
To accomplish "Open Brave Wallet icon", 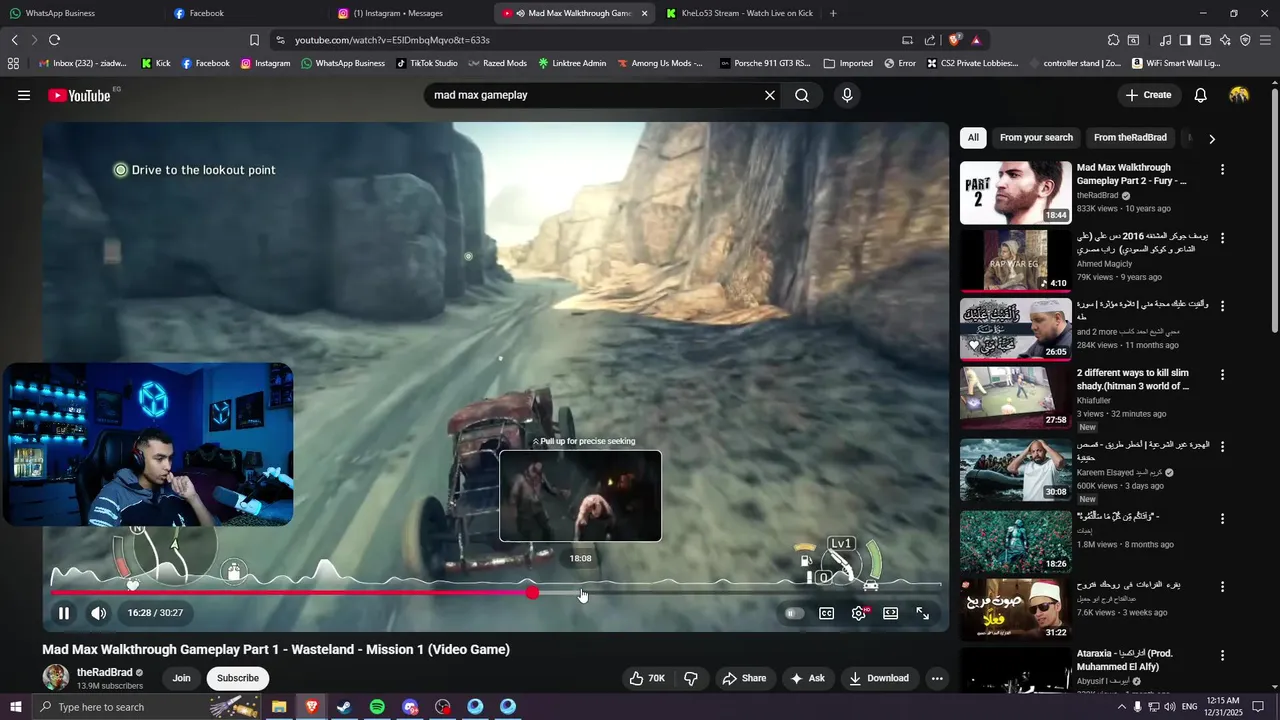I will 1205,40.
